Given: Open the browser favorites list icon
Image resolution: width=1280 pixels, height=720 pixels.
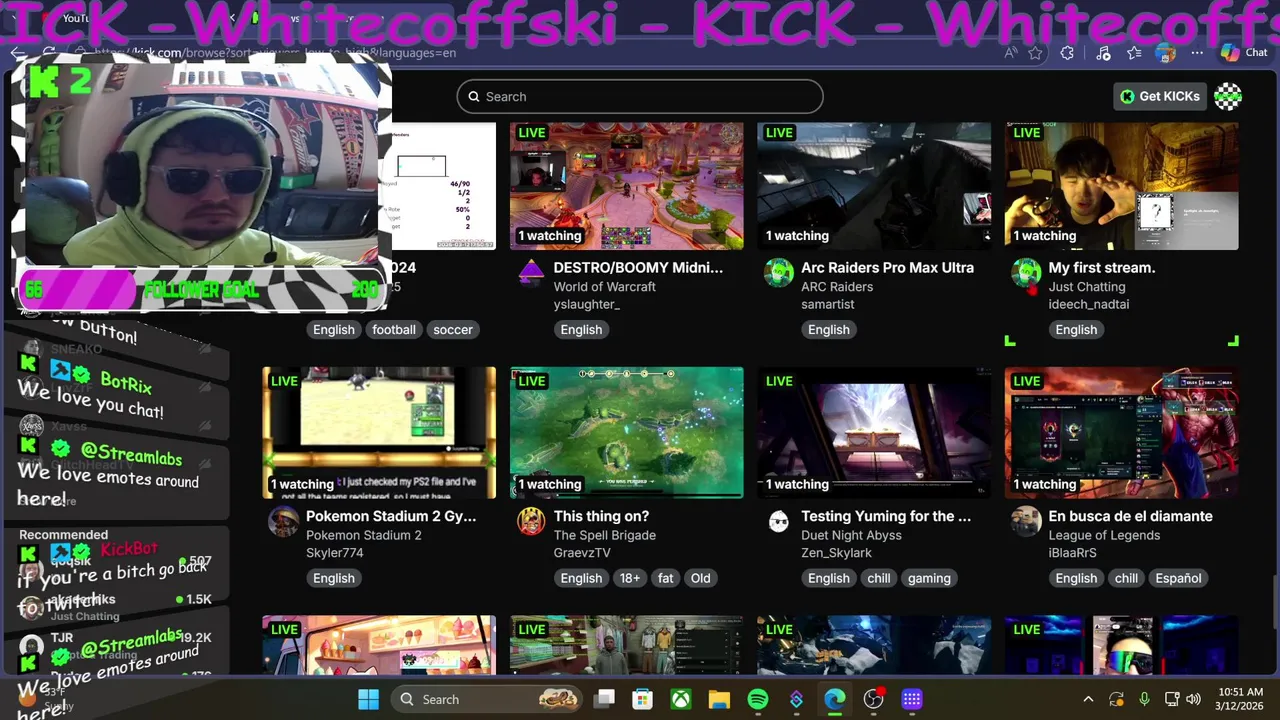Looking at the screenshot, I should point(1134,53).
